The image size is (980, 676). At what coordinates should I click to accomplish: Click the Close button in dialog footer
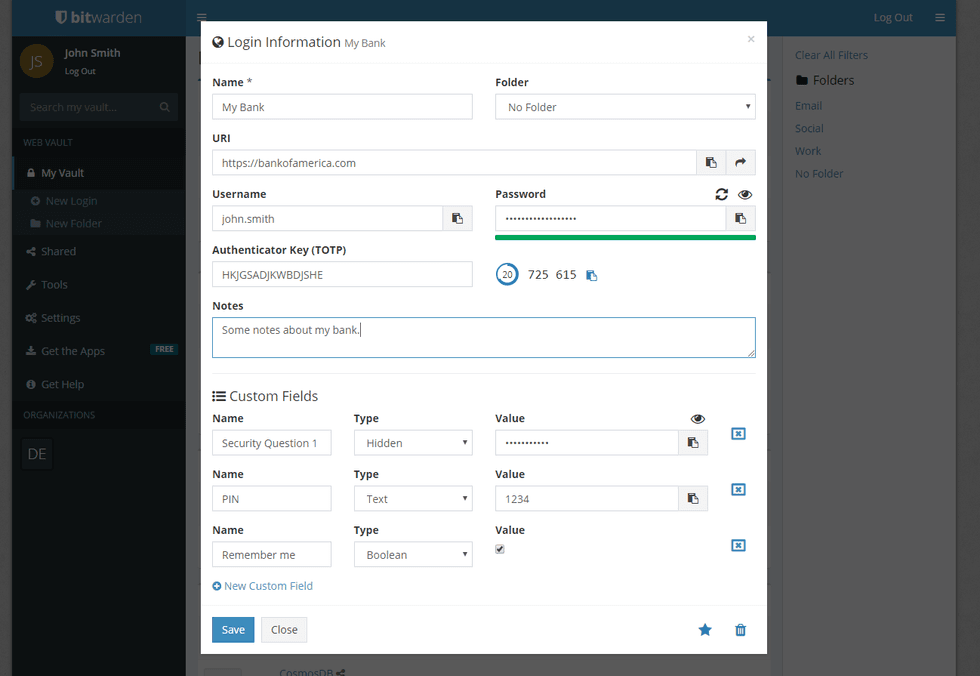click(284, 630)
